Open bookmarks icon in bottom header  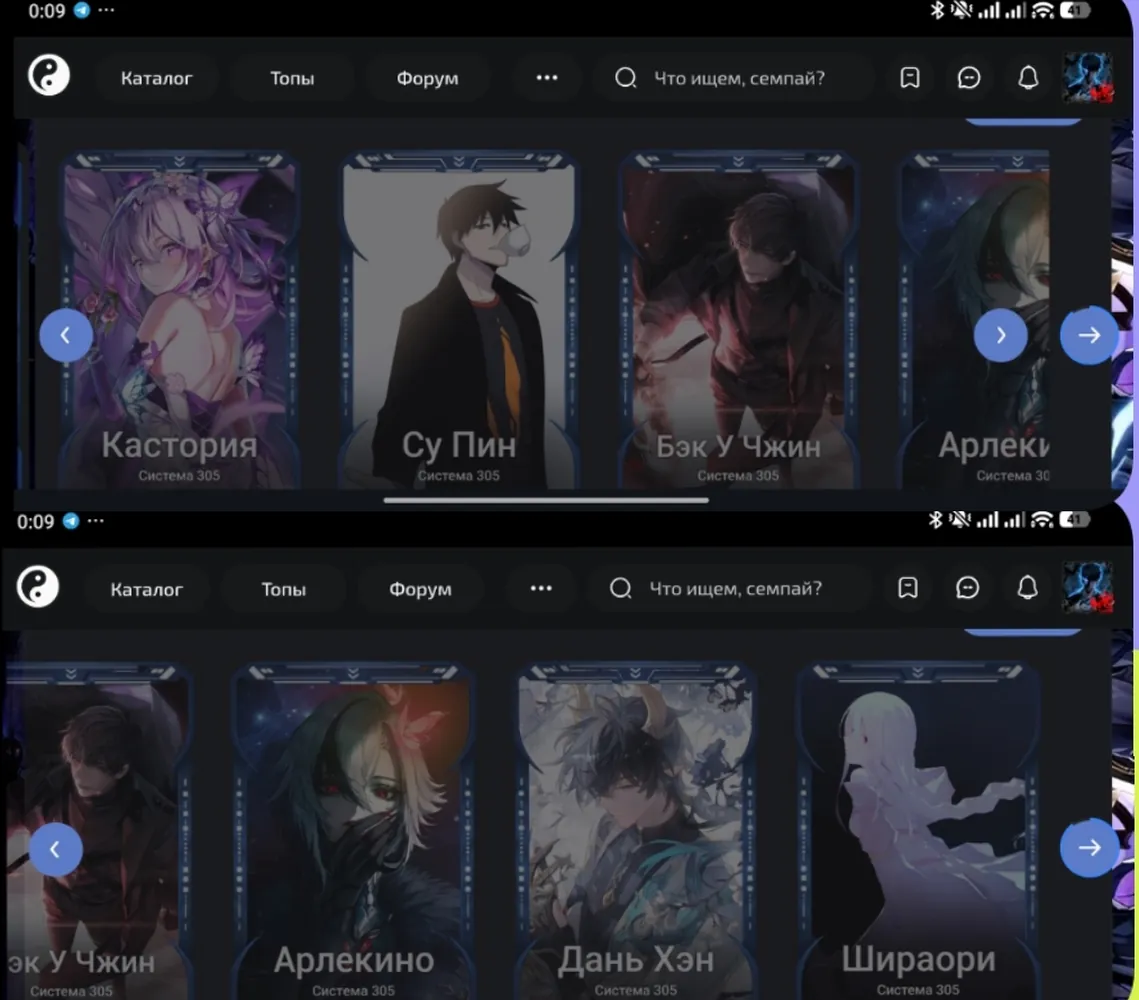point(908,588)
